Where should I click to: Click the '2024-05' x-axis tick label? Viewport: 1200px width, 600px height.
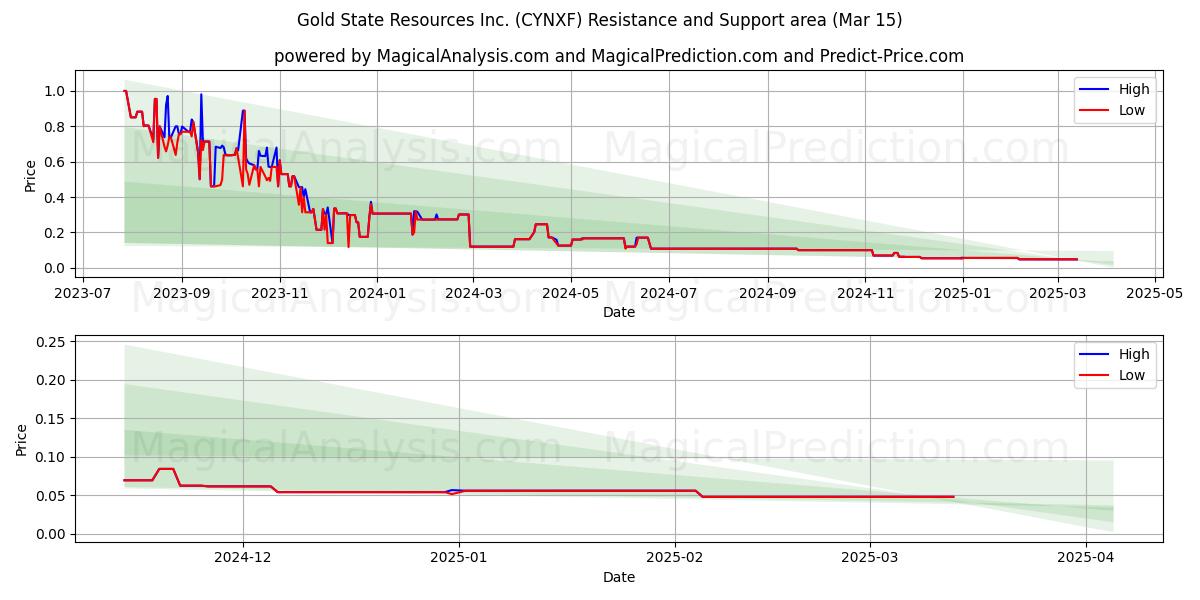click(570, 294)
